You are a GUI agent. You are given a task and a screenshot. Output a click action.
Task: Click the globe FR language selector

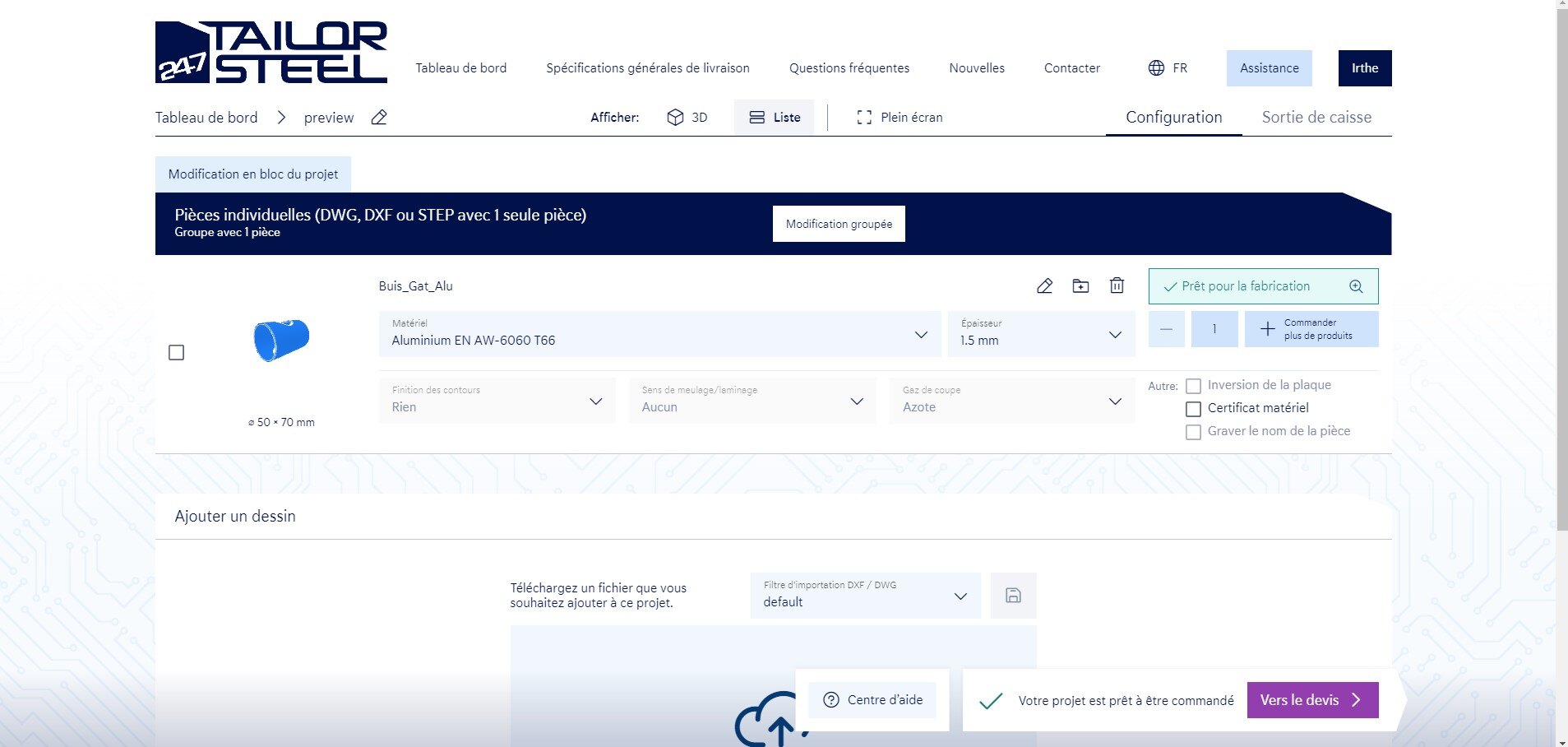1168,68
